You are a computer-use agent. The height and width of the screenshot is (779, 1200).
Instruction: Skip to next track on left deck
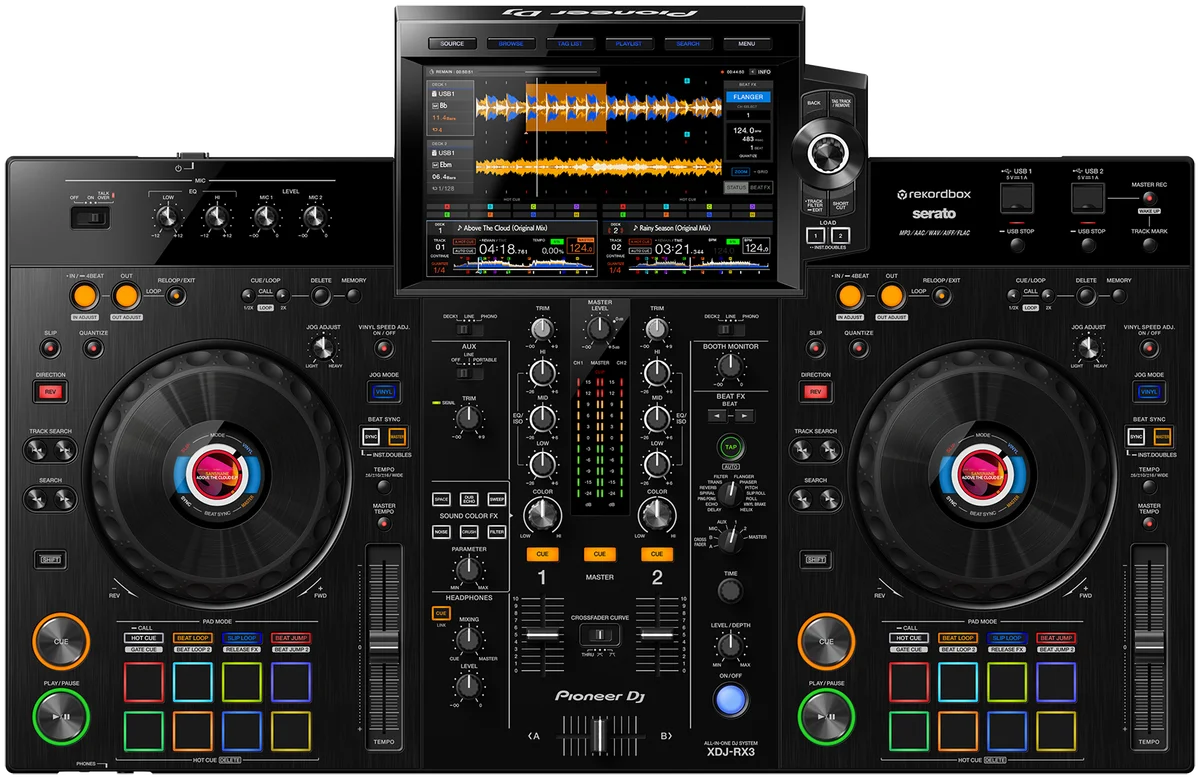(64, 451)
